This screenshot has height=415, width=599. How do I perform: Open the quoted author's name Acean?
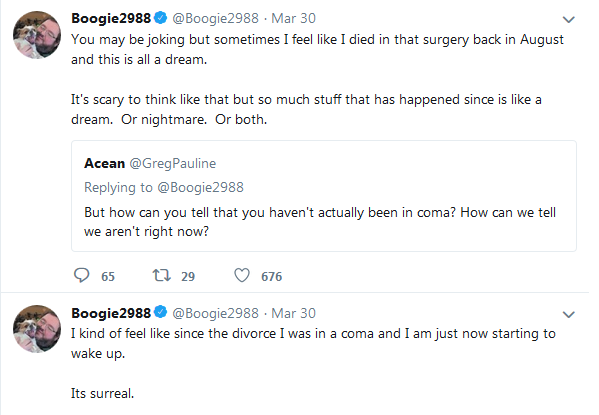[104, 164]
